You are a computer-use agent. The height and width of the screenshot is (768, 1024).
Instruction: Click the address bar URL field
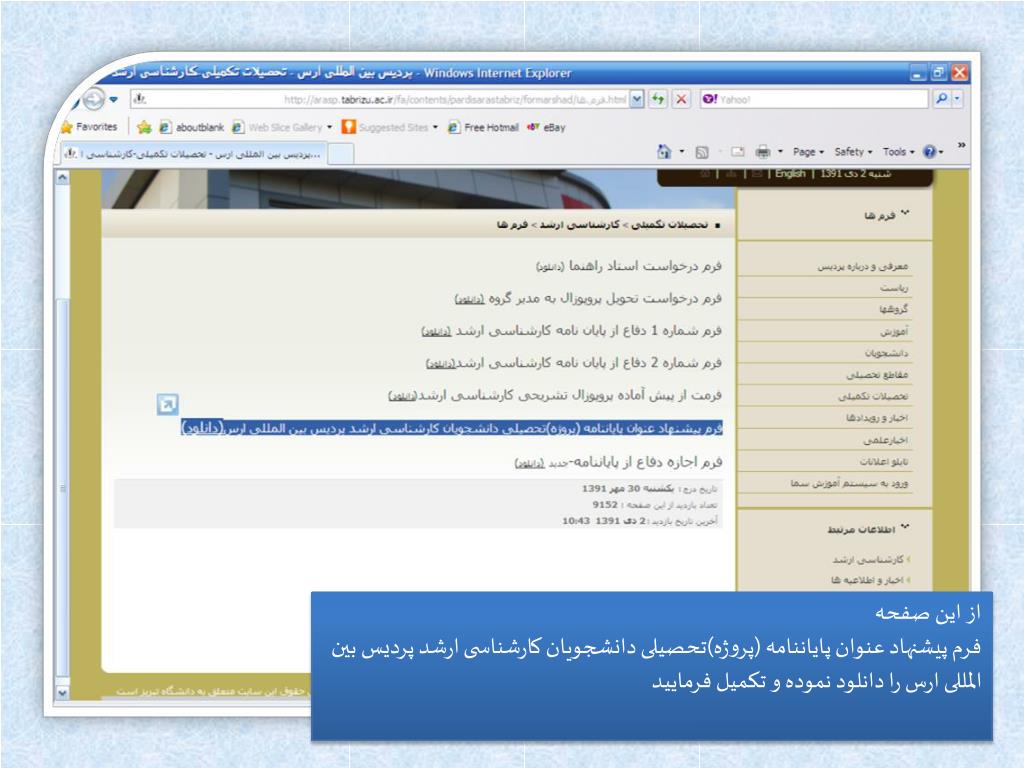pos(379,99)
